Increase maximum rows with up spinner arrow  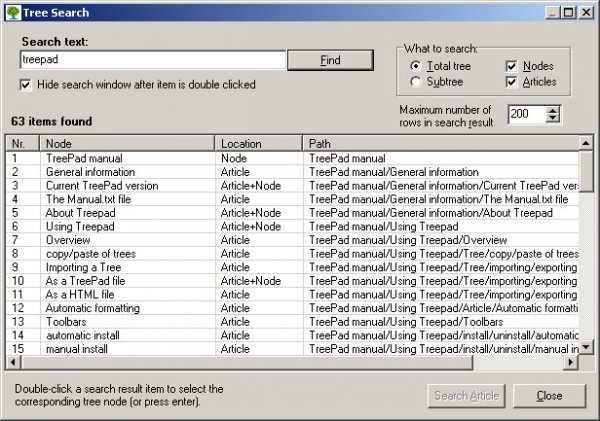[x=552, y=110]
